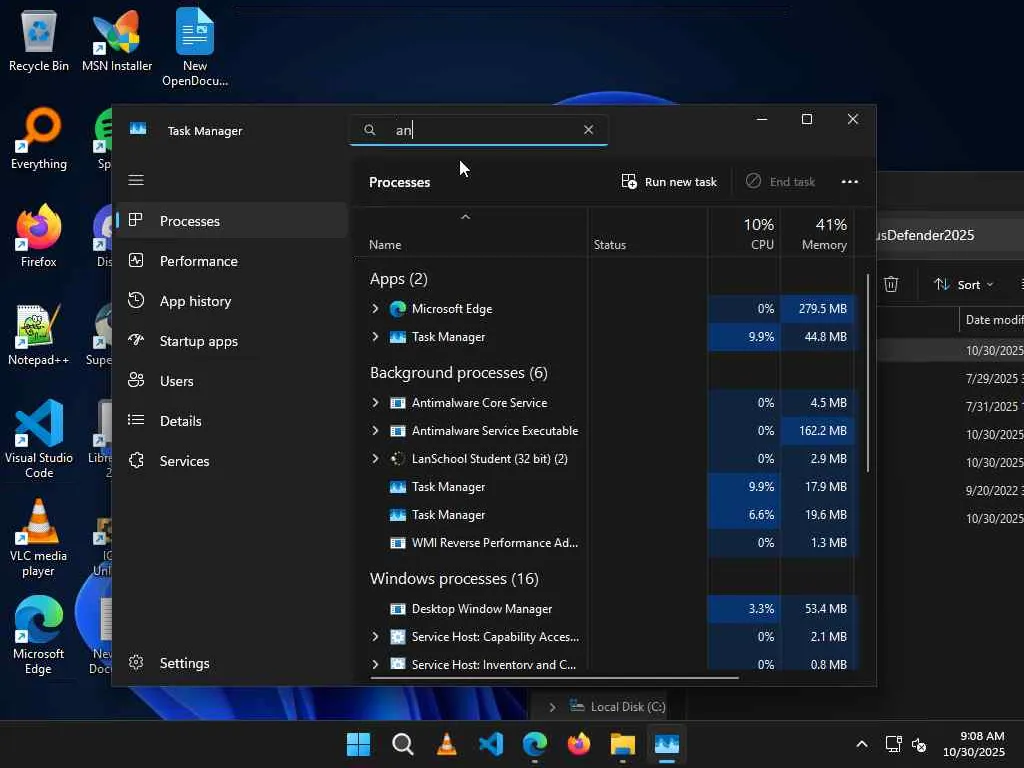Image resolution: width=1024 pixels, height=768 pixels.
Task: Switch to the Processes page
Action: coord(232,221)
